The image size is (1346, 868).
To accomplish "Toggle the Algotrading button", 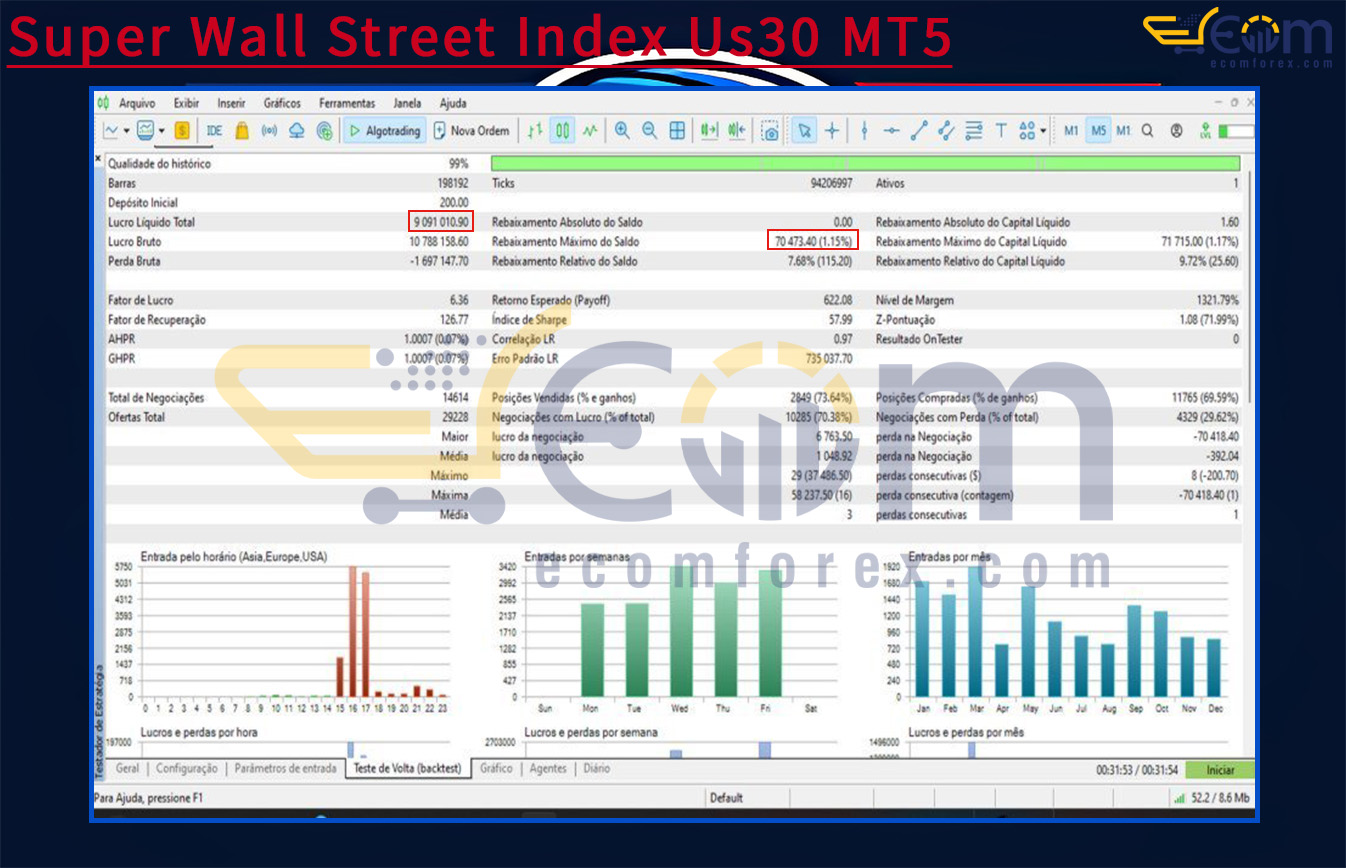I will (x=385, y=131).
